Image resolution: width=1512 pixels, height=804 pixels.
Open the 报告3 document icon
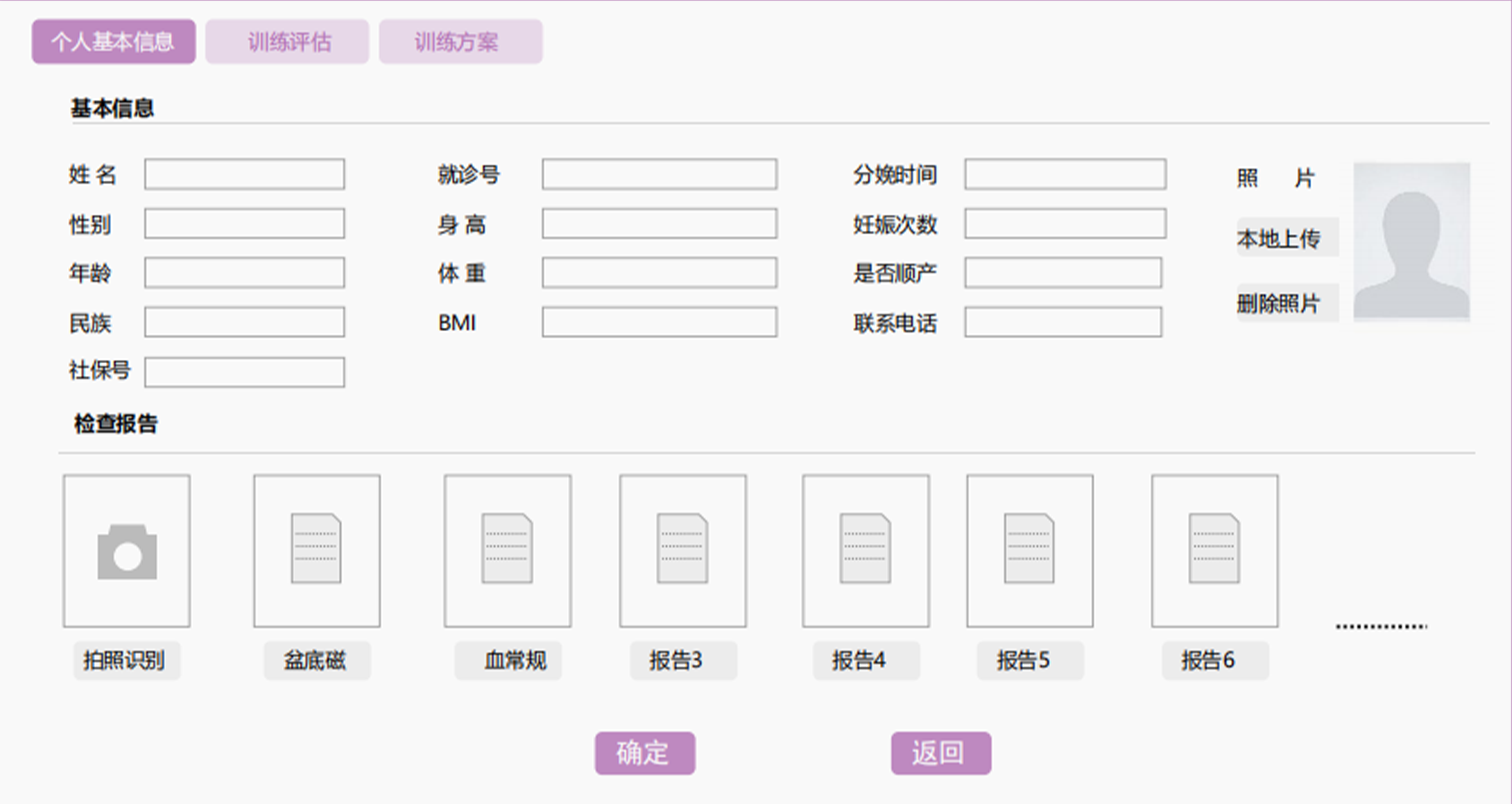[682, 549]
